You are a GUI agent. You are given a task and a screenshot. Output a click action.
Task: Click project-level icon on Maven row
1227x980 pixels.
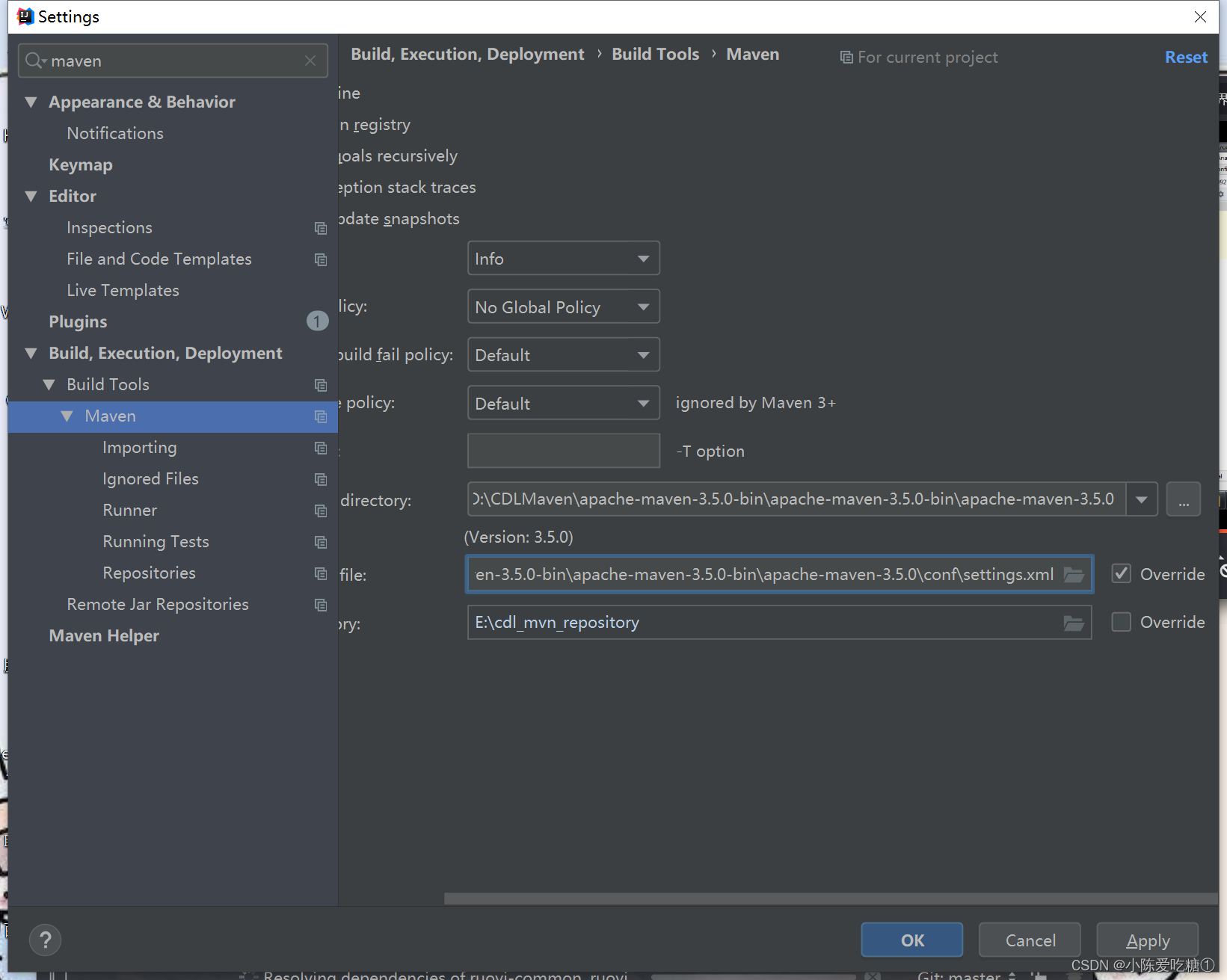(x=321, y=416)
